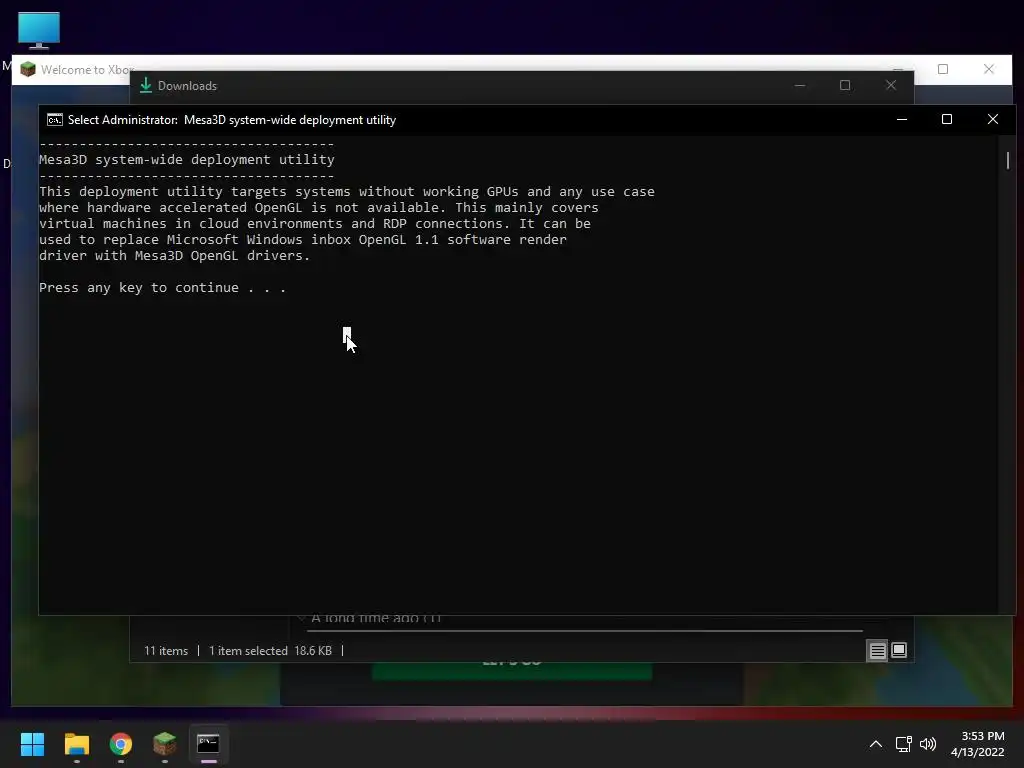Open the Windows Start menu
Image resolution: width=1024 pixels, height=768 pixels.
click(32, 744)
